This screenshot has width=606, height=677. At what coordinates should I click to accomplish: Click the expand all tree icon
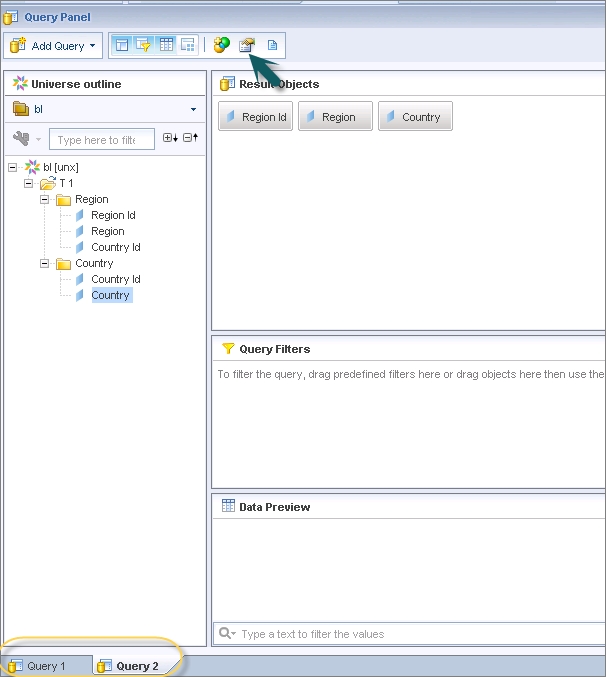[x=169, y=138]
